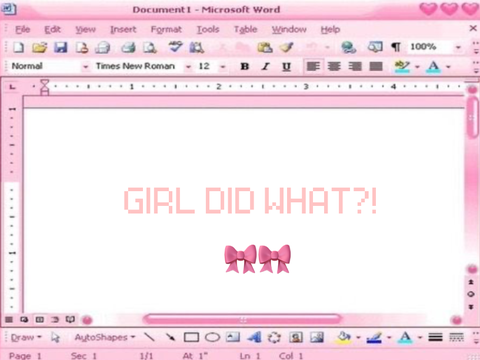Open the Help menu
This screenshot has height=360, width=480.
(x=330, y=29)
